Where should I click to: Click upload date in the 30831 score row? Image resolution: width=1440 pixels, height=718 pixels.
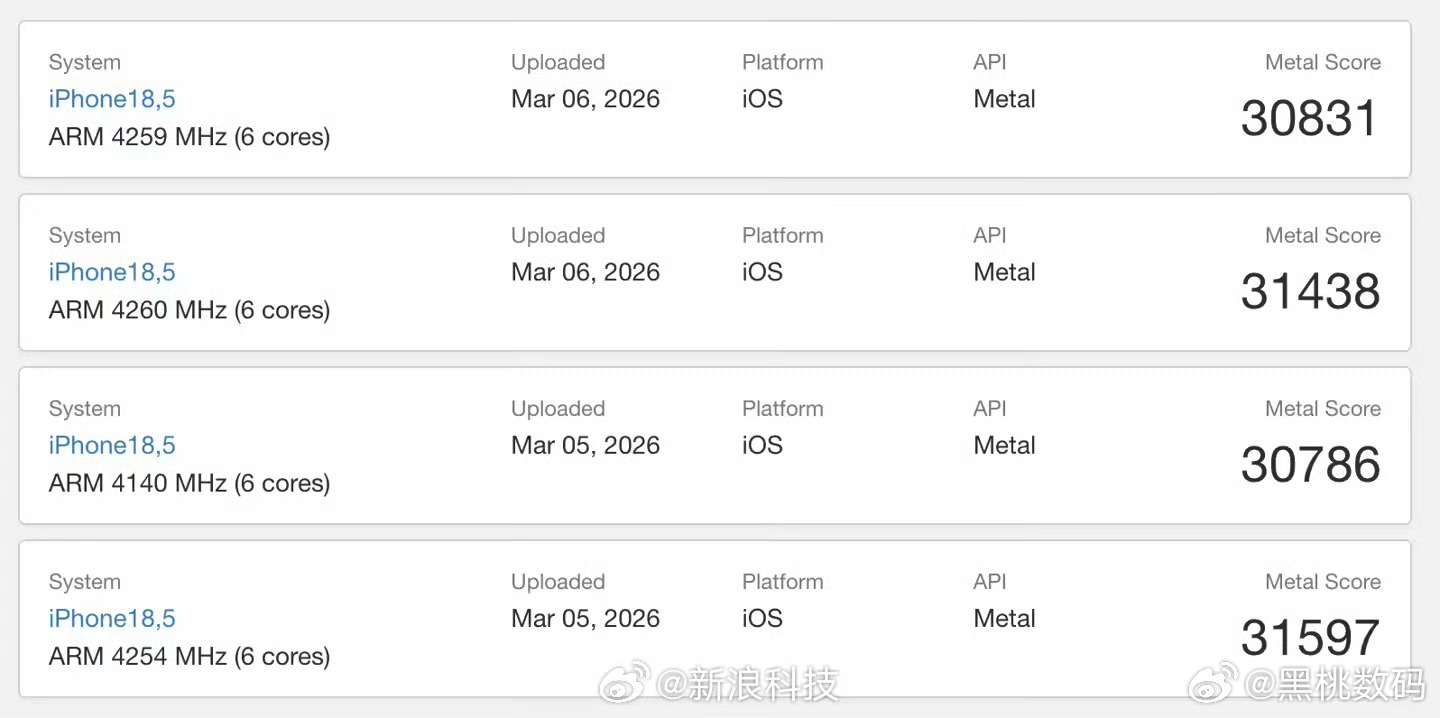(x=585, y=99)
